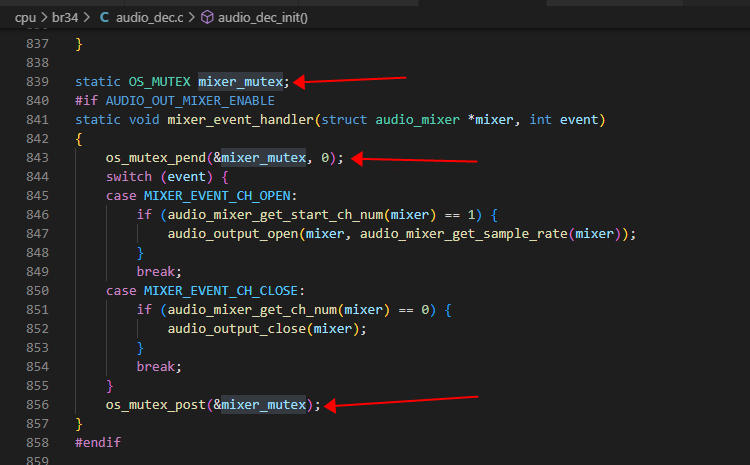The height and width of the screenshot is (465, 750).
Task: Click AUDIO_OUT_MIXER_ENABLE macro on line 840
Action: click(190, 101)
